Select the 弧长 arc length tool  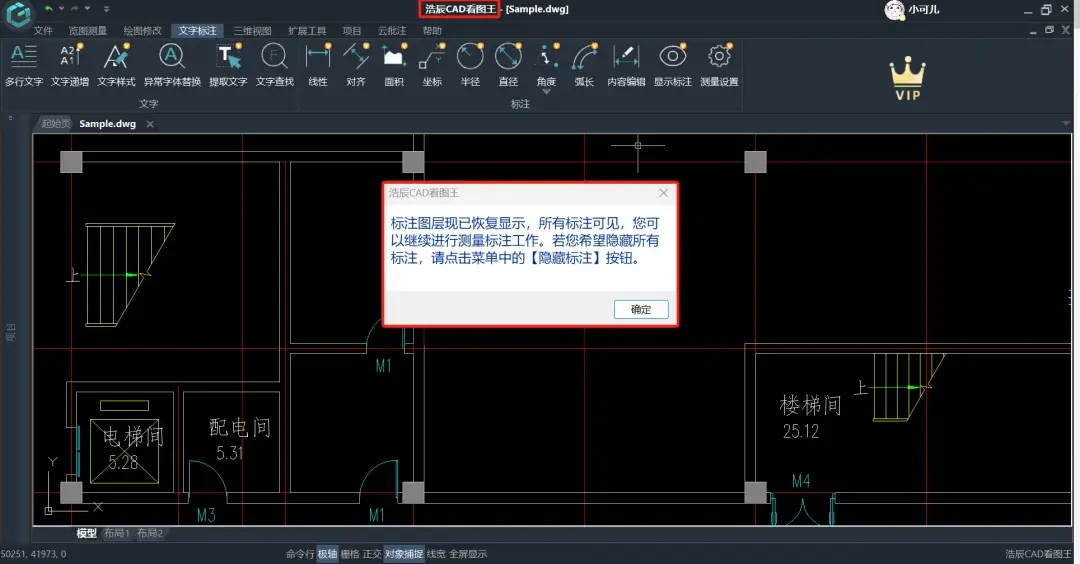584,65
